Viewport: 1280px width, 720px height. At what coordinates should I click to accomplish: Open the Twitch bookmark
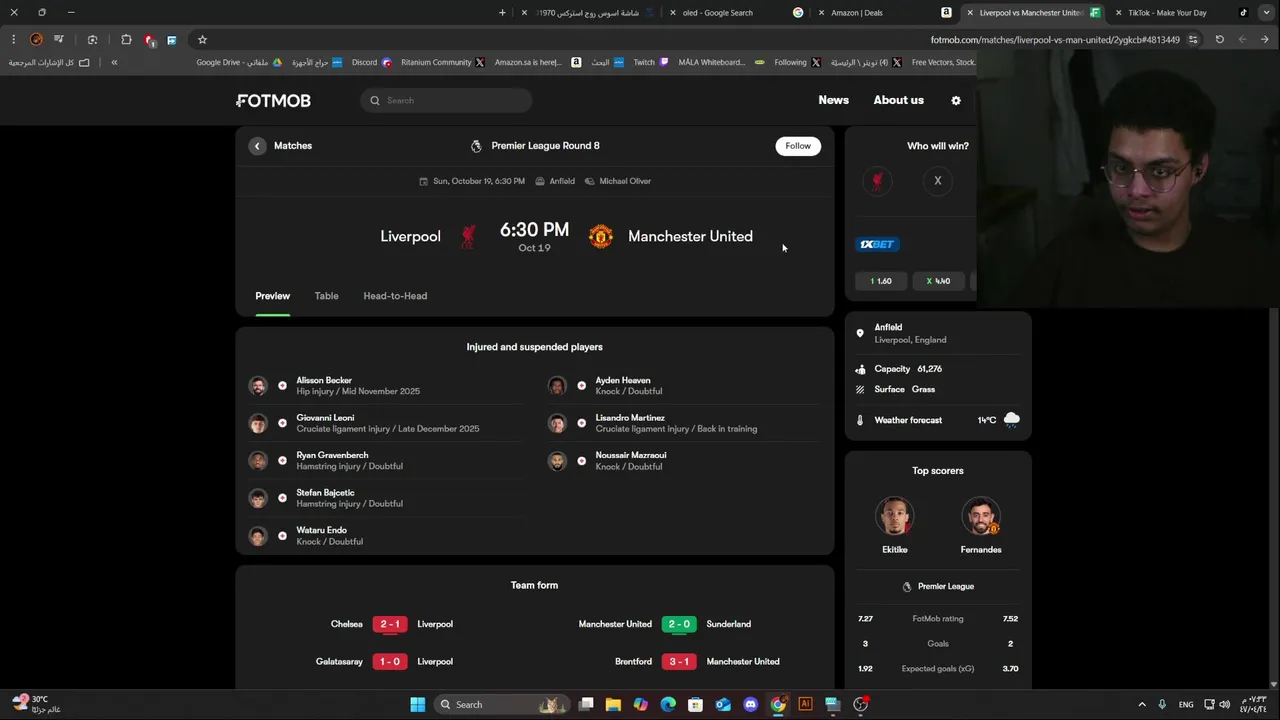651,62
